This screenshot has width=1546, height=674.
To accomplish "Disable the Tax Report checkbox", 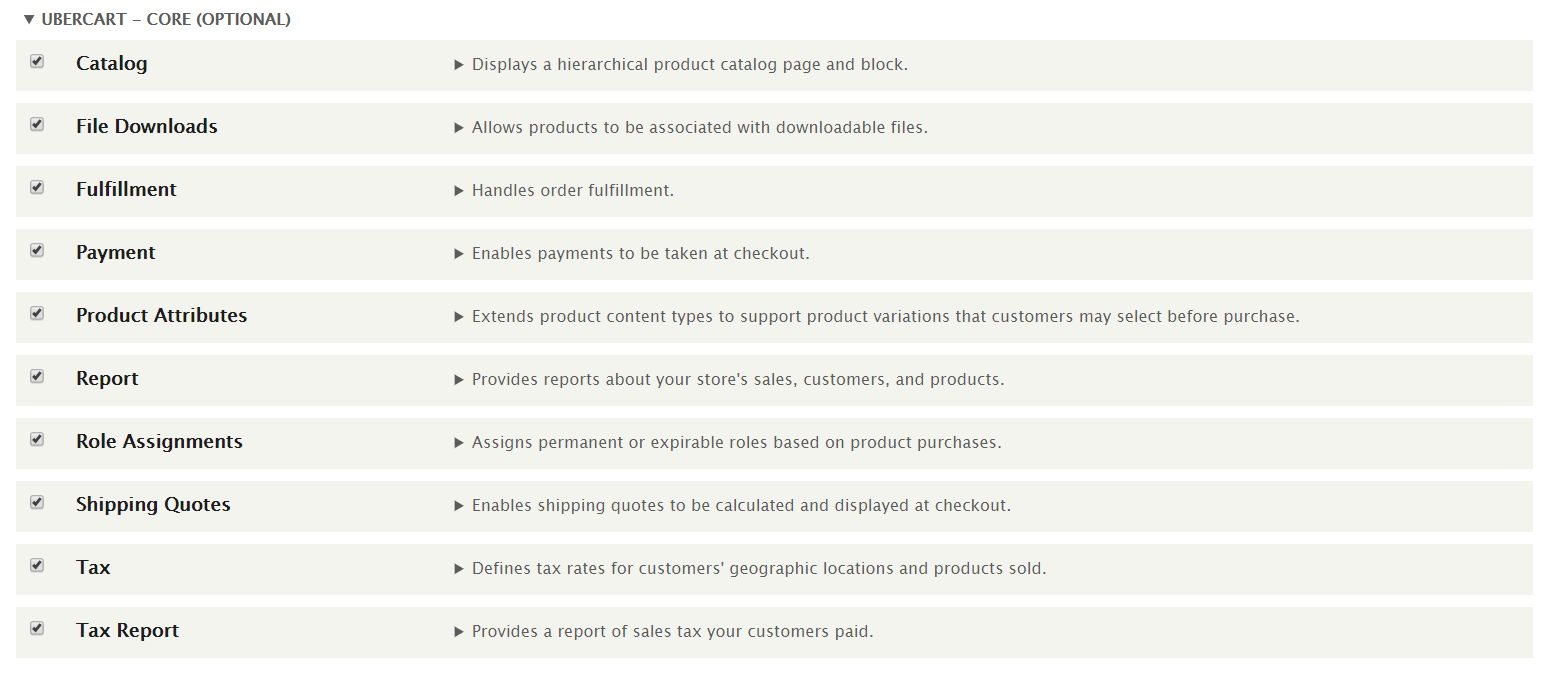I will [37, 629].
